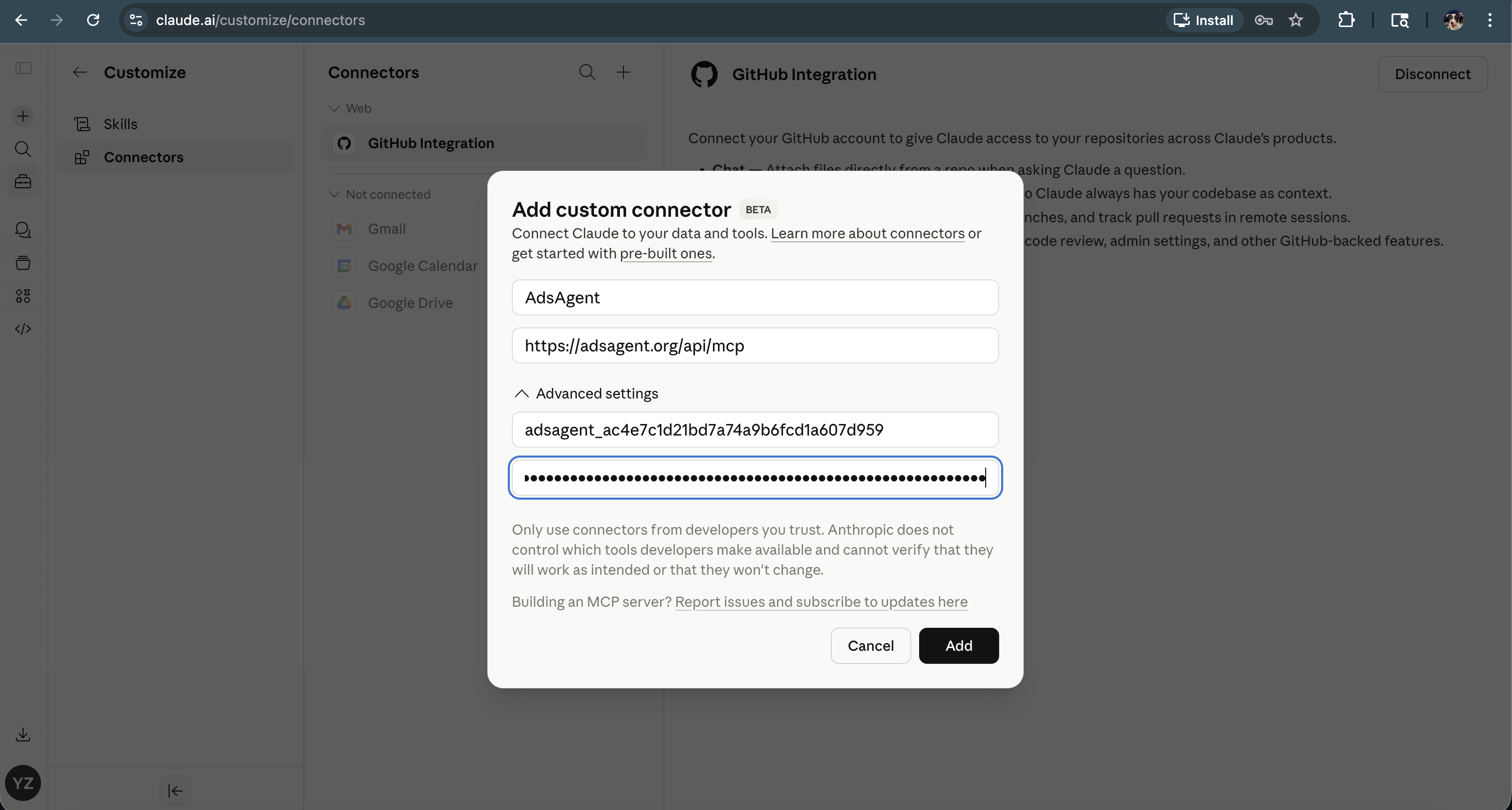Viewport: 1512px width, 810px height.
Task: Click the Add button in the dialog
Action: coord(958,645)
